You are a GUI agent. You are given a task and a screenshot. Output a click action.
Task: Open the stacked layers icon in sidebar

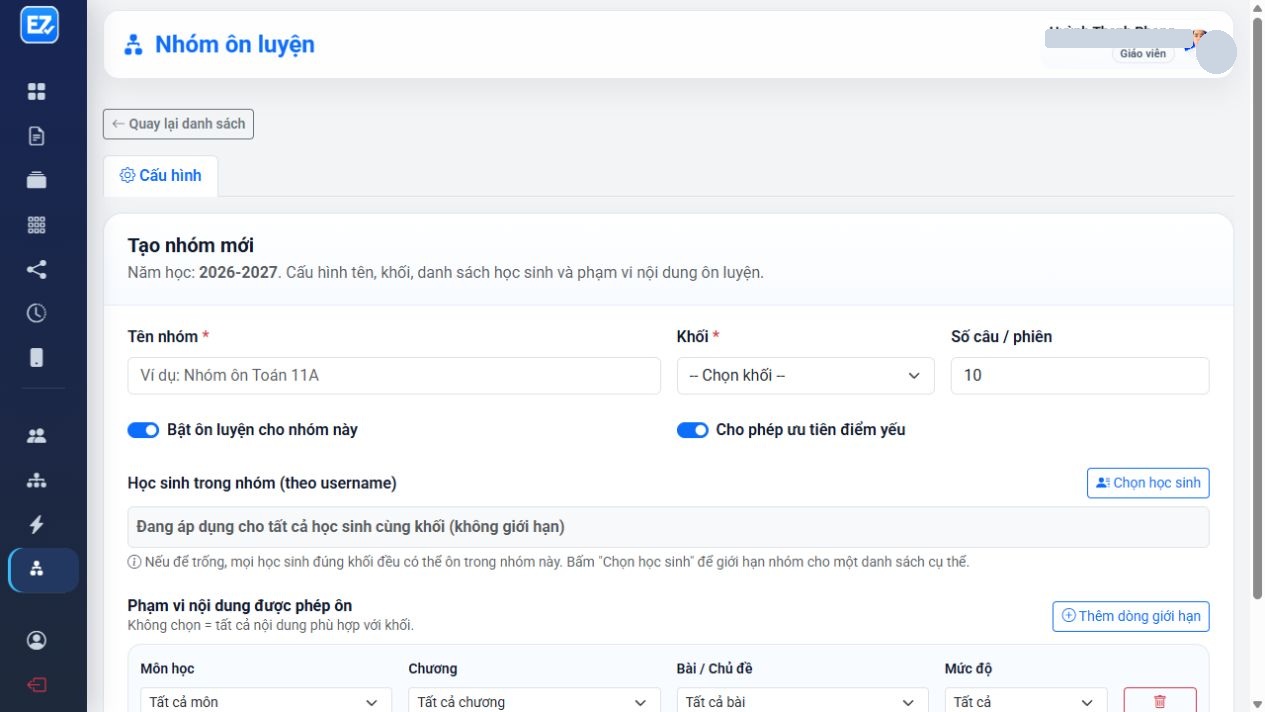(x=37, y=180)
